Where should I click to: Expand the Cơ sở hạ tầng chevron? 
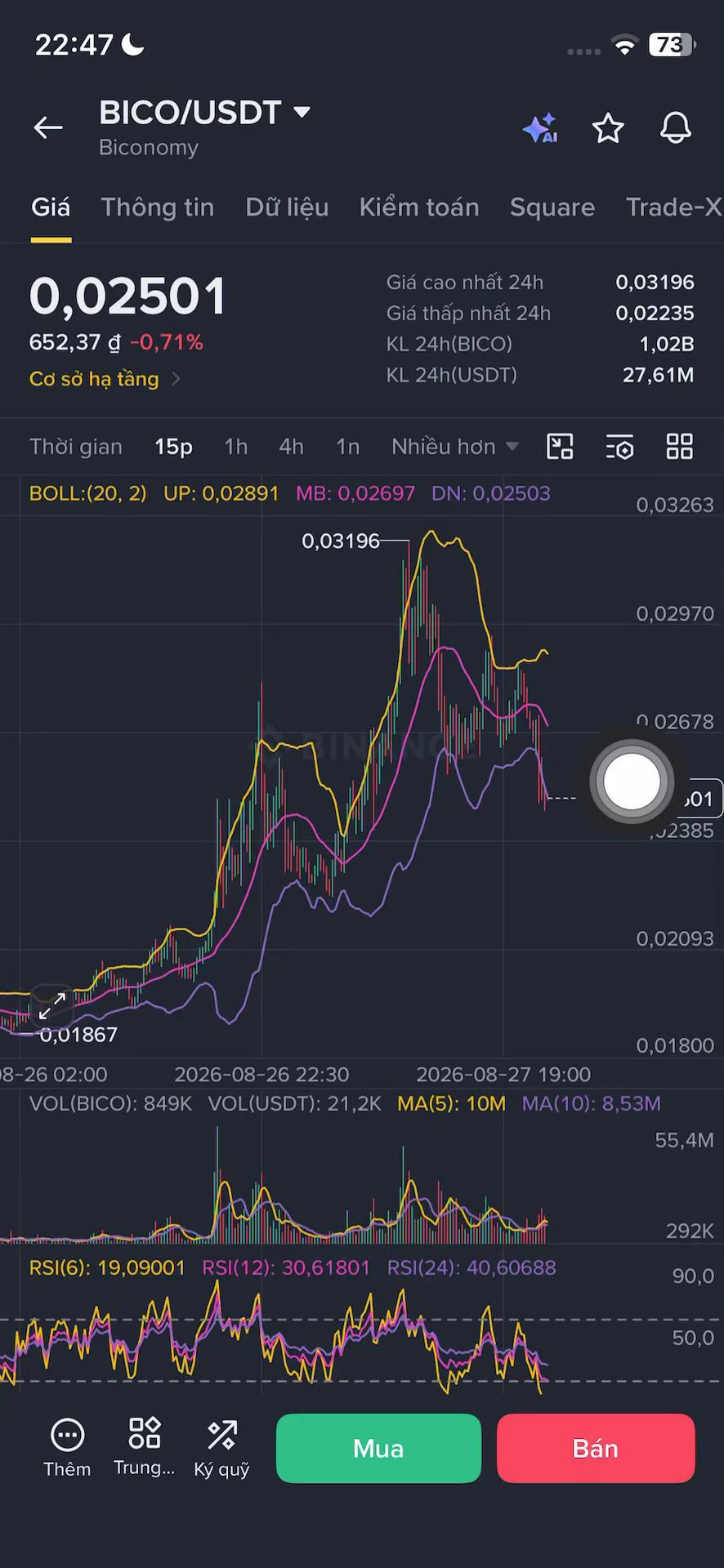pyautogui.click(x=176, y=379)
